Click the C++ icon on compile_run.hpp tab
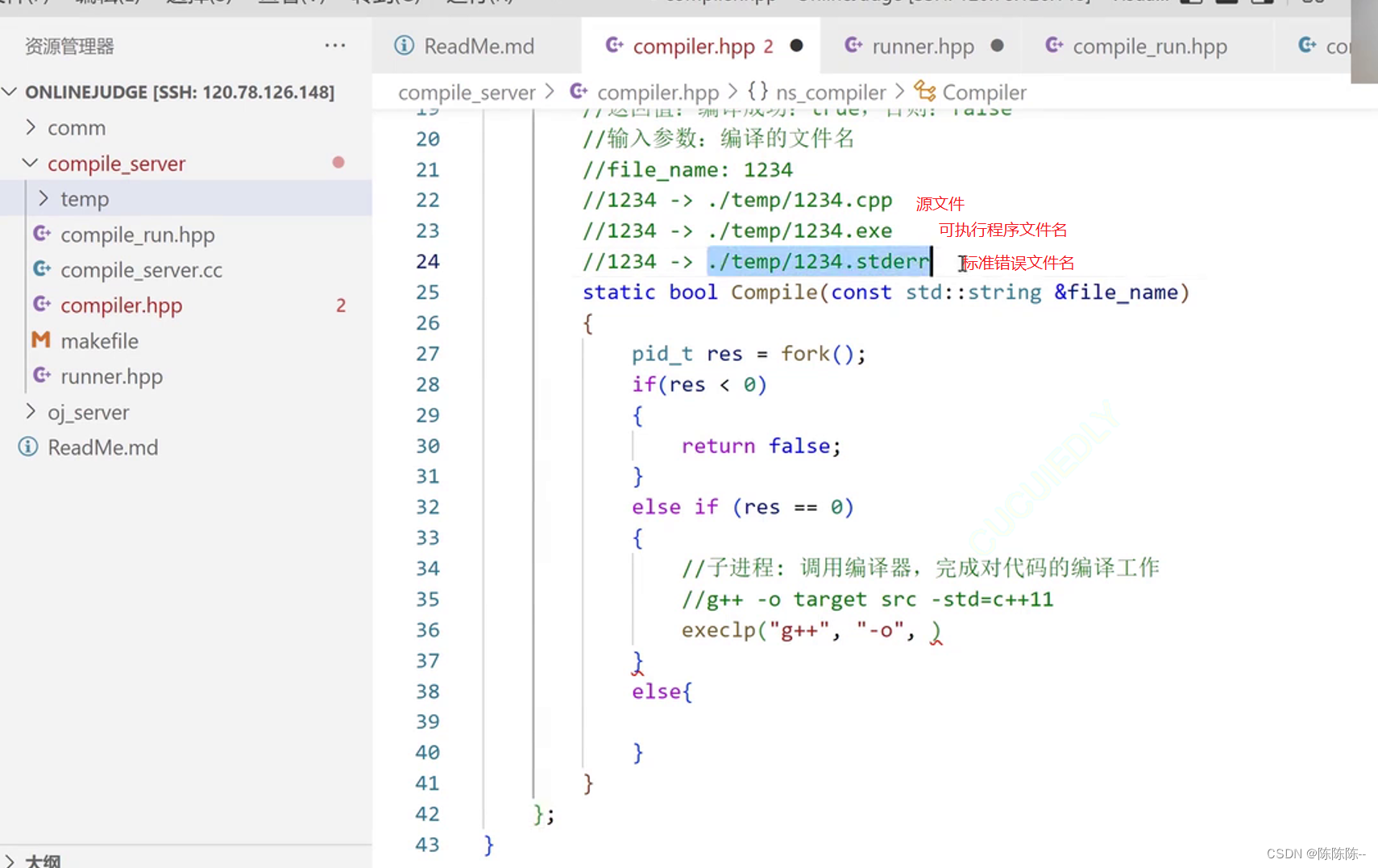 (1054, 45)
